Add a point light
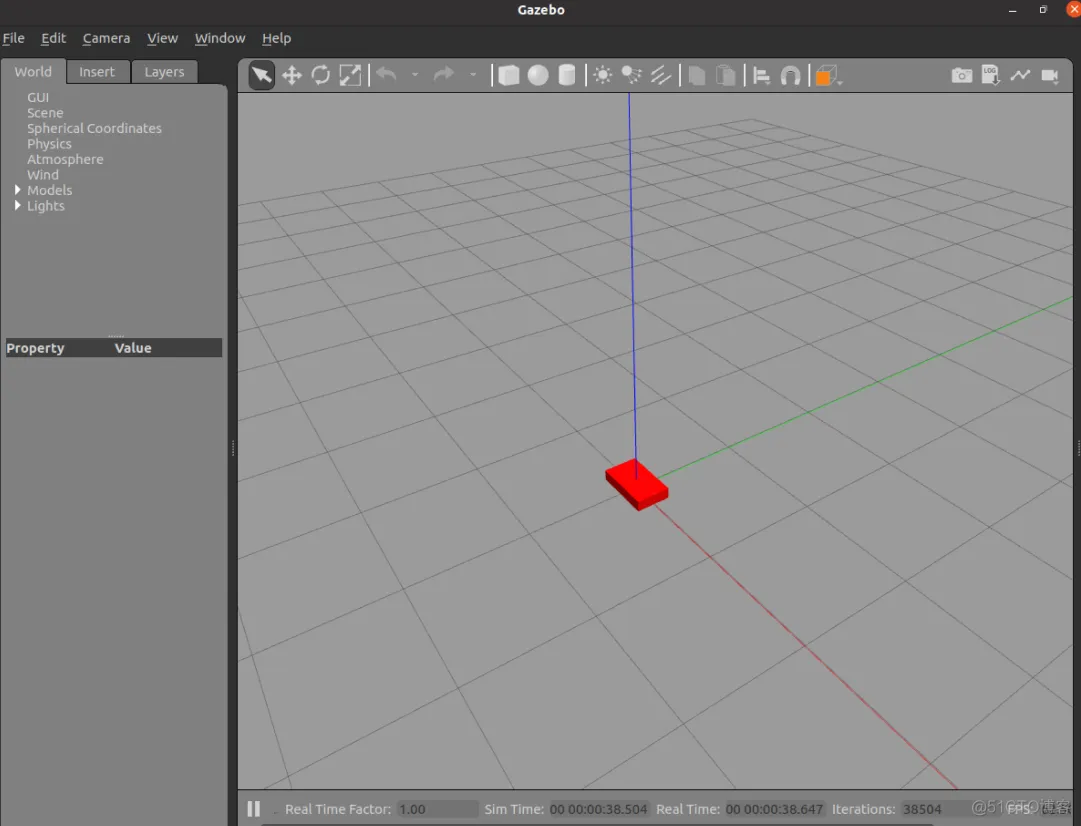Viewport: 1081px width, 826px height. pyautogui.click(x=603, y=75)
